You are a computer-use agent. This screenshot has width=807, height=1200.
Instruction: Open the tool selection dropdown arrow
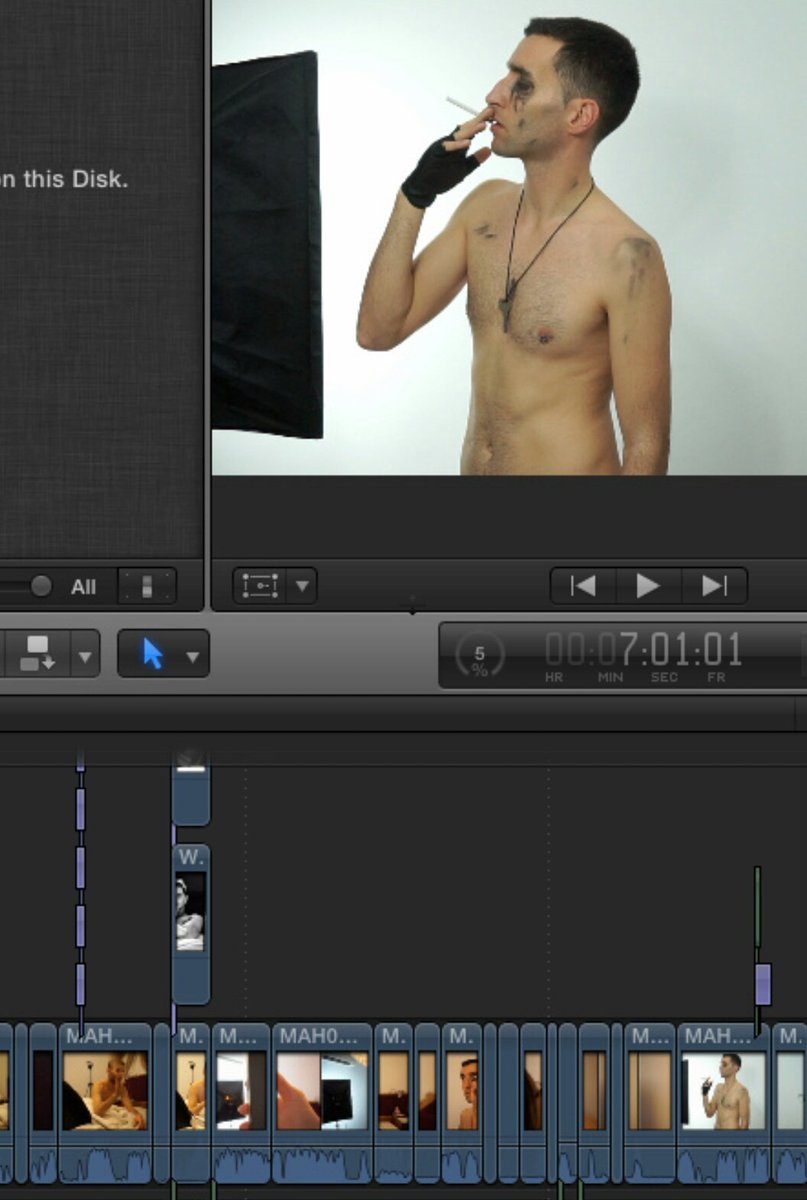(x=192, y=657)
